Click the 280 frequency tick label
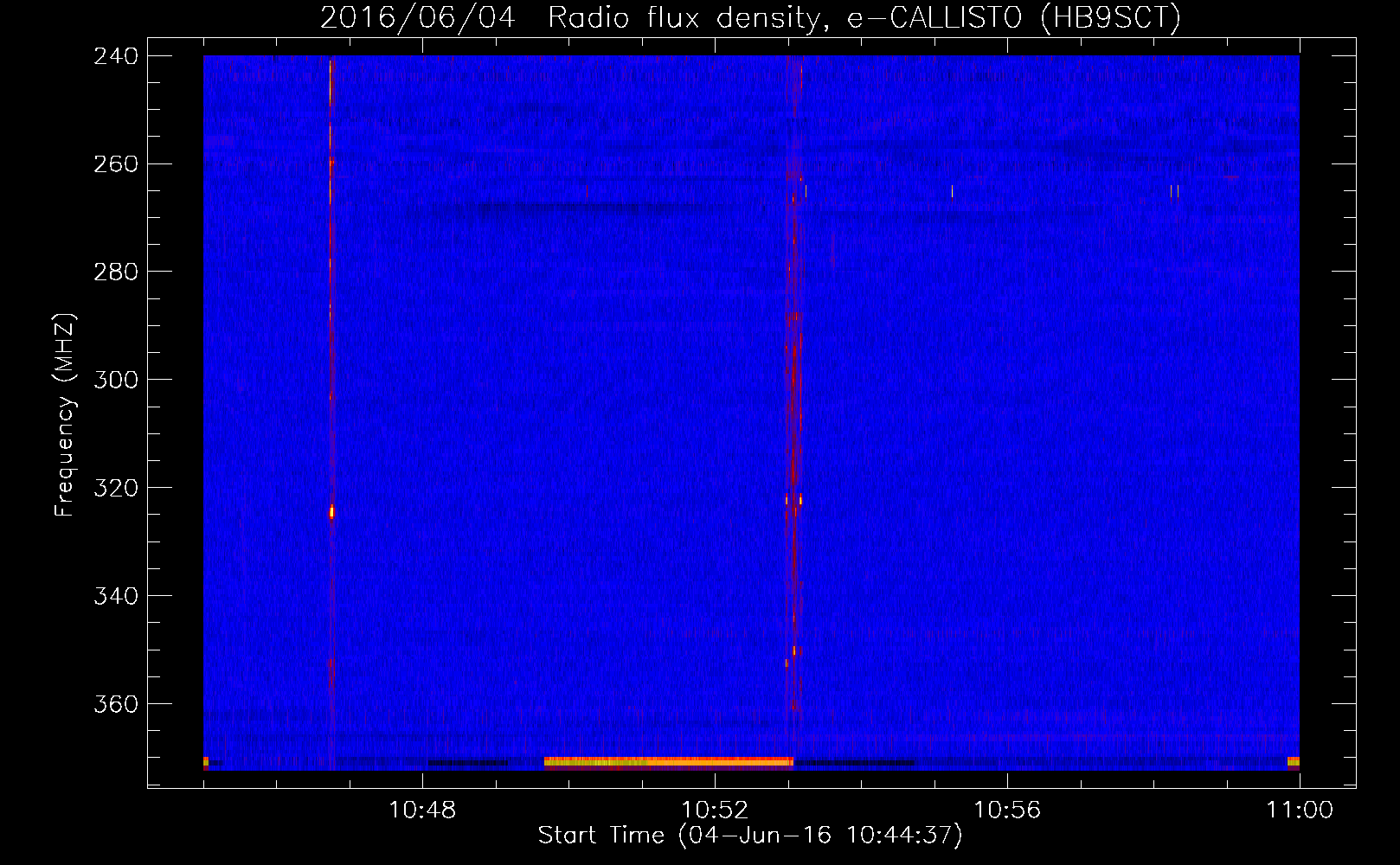Viewport: 1400px width, 865px height. pos(116,272)
